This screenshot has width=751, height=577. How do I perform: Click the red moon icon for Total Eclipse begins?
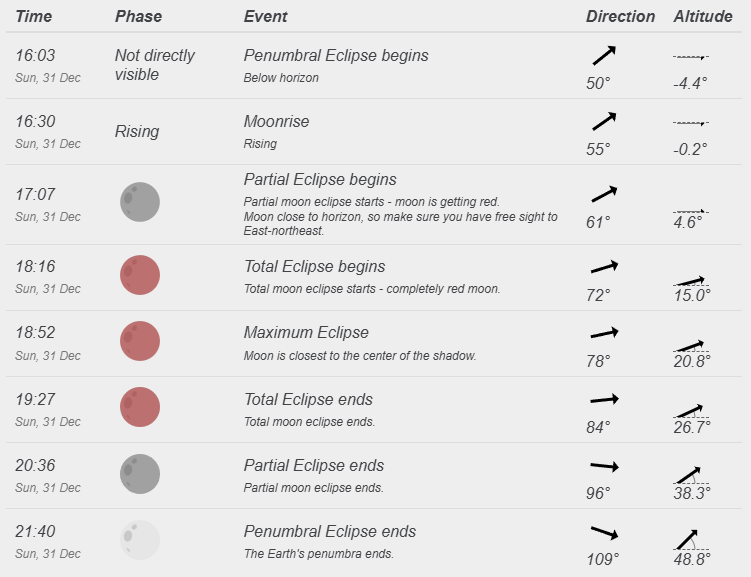140,275
